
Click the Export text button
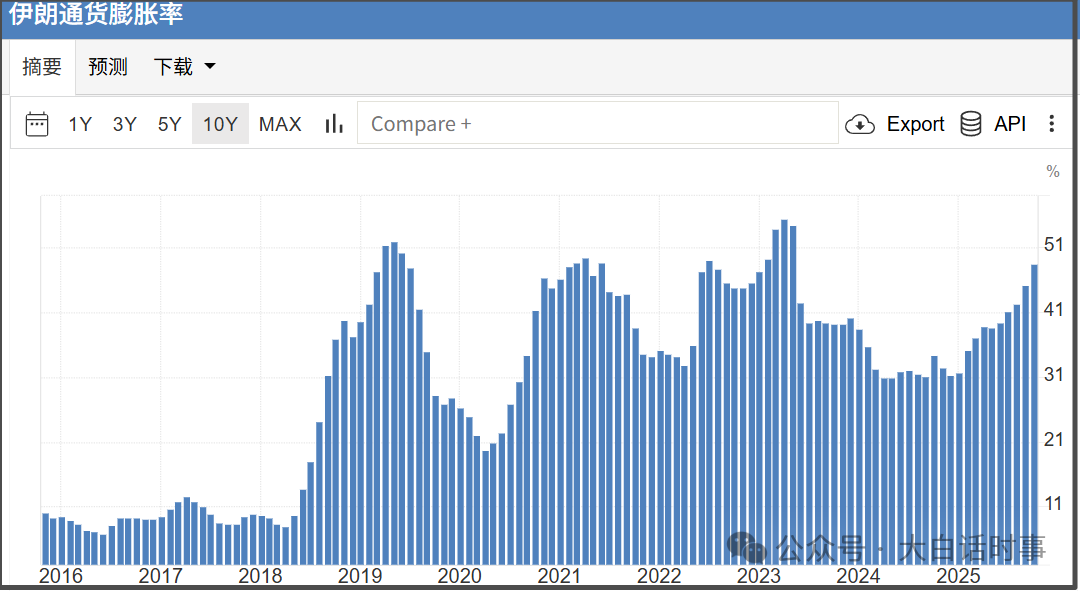pos(915,124)
